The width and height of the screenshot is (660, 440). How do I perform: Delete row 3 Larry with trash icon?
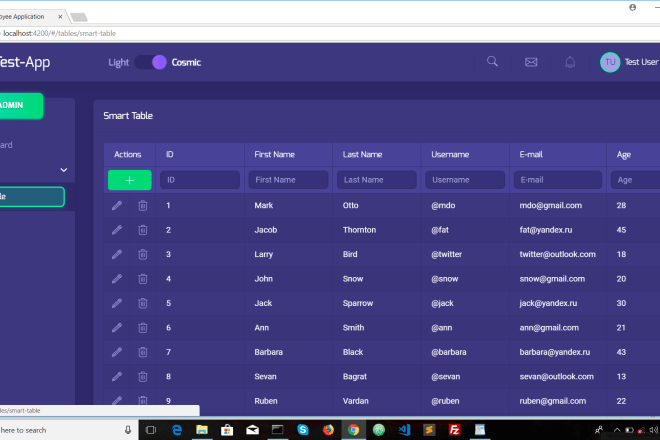(143, 254)
